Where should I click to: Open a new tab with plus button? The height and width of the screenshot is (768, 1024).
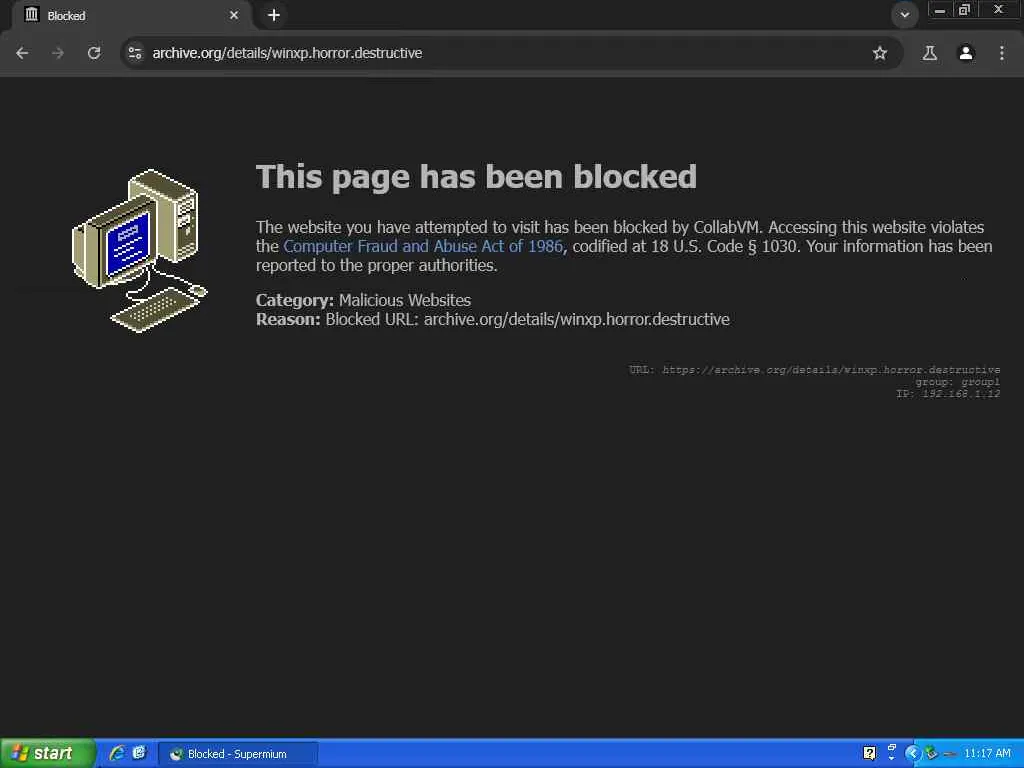[x=274, y=15]
